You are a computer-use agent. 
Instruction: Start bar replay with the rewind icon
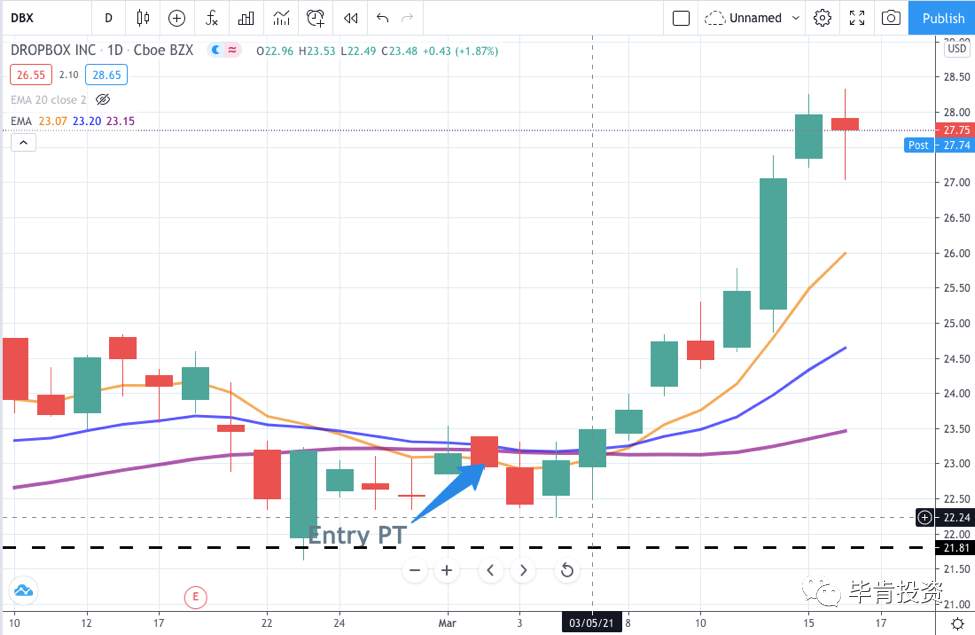[x=351, y=18]
